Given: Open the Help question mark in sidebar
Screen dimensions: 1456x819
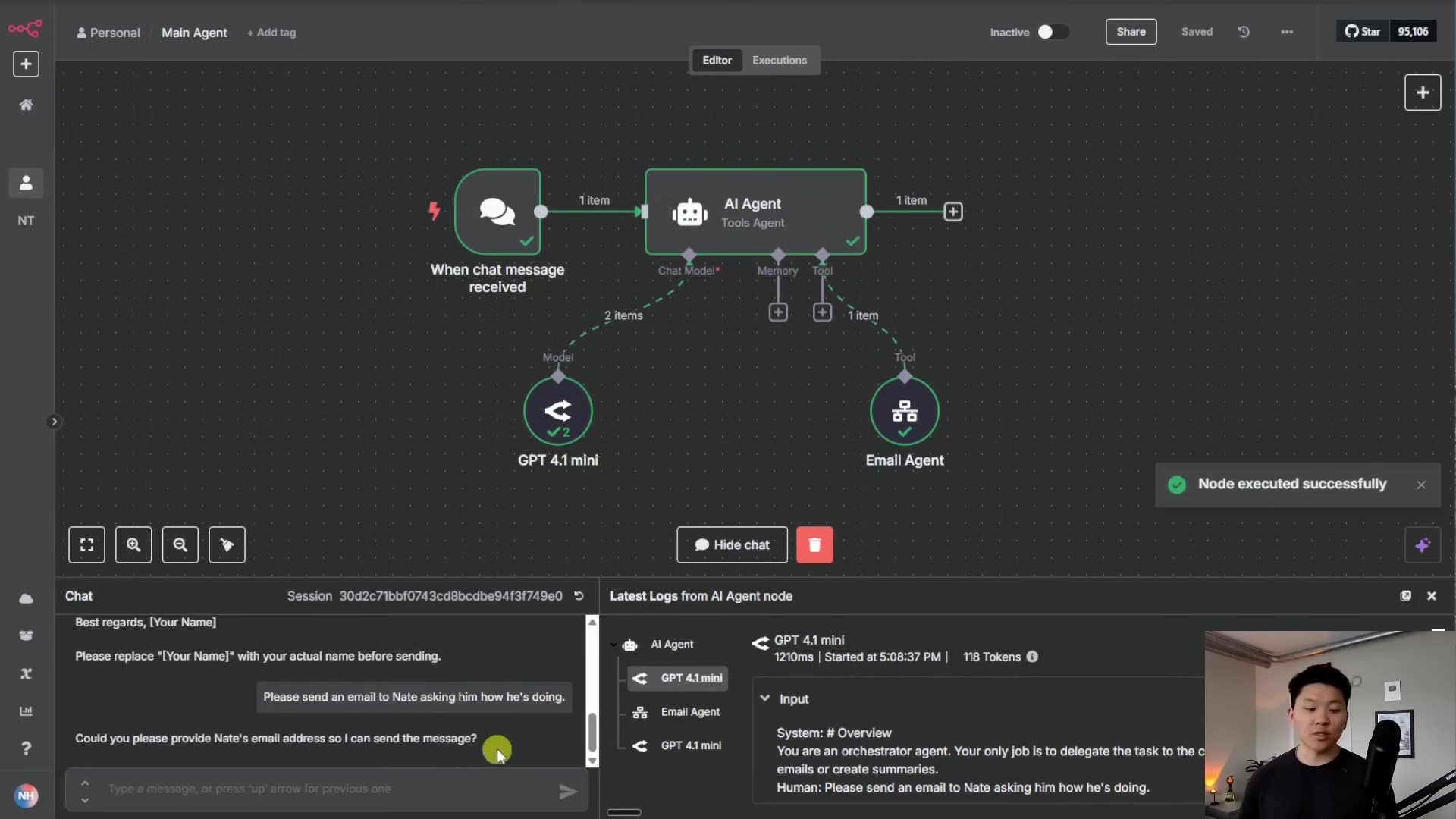Looking at the screenshot, I should tap(26, 748).
